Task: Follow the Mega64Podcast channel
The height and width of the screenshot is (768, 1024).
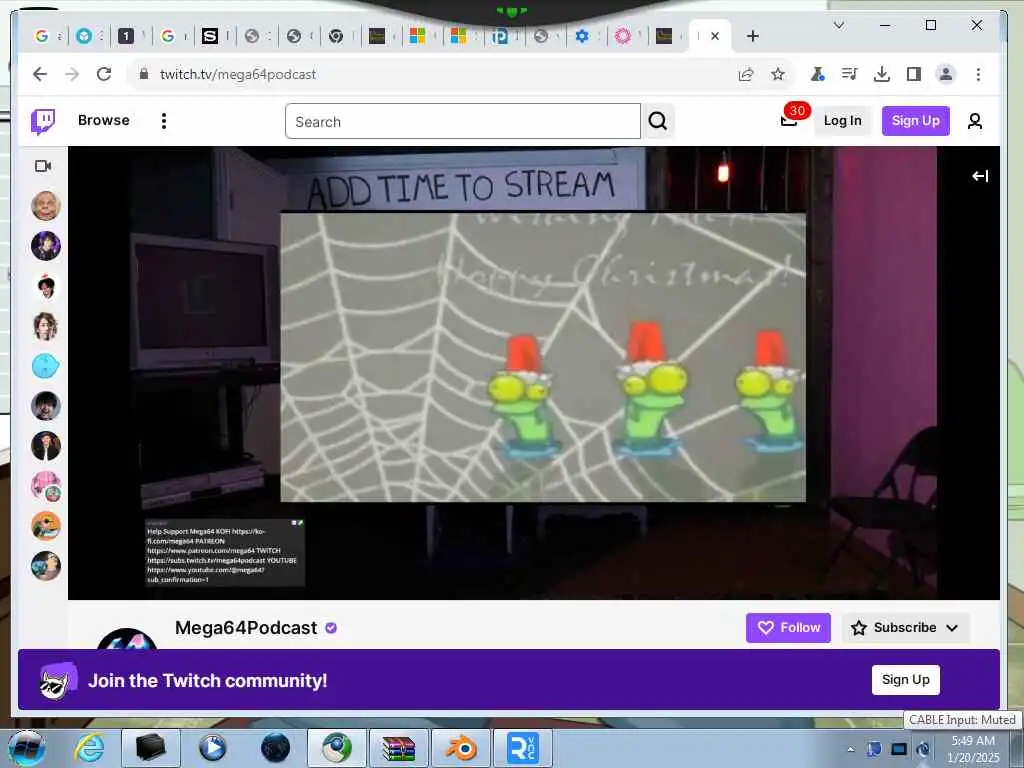Action: (788, 628)
